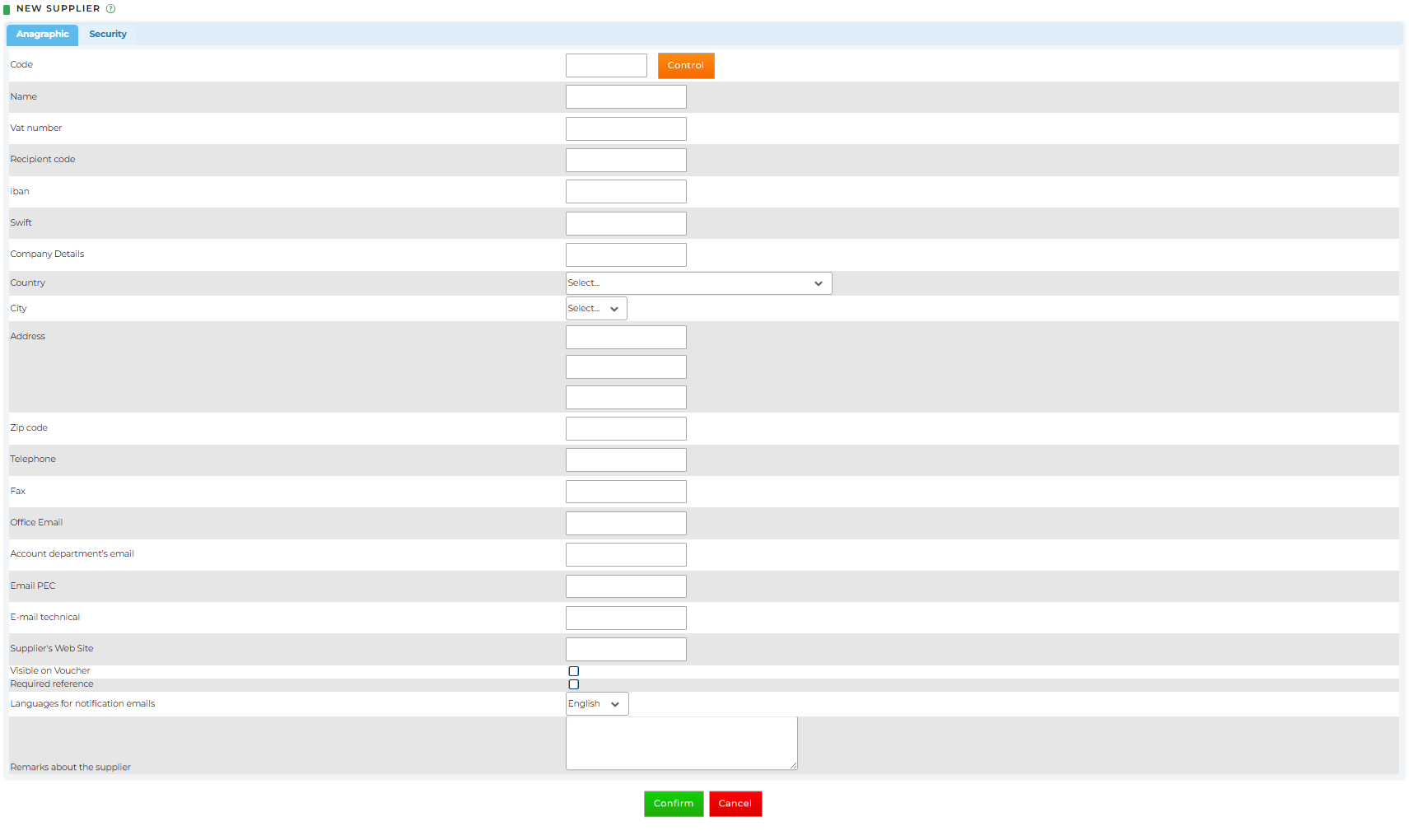
Task: Cancel the new supplier form
Action: 735,804
